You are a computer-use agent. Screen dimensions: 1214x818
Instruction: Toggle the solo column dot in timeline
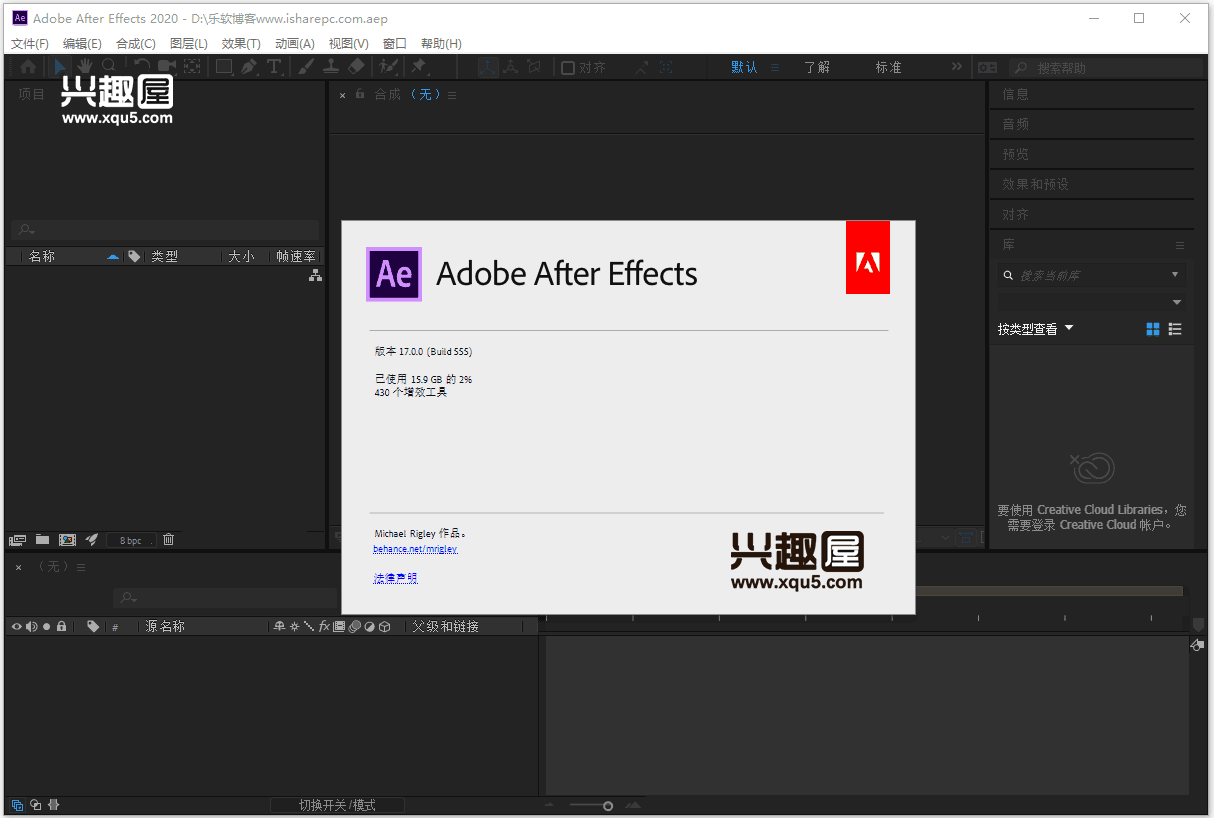point(46,627)
